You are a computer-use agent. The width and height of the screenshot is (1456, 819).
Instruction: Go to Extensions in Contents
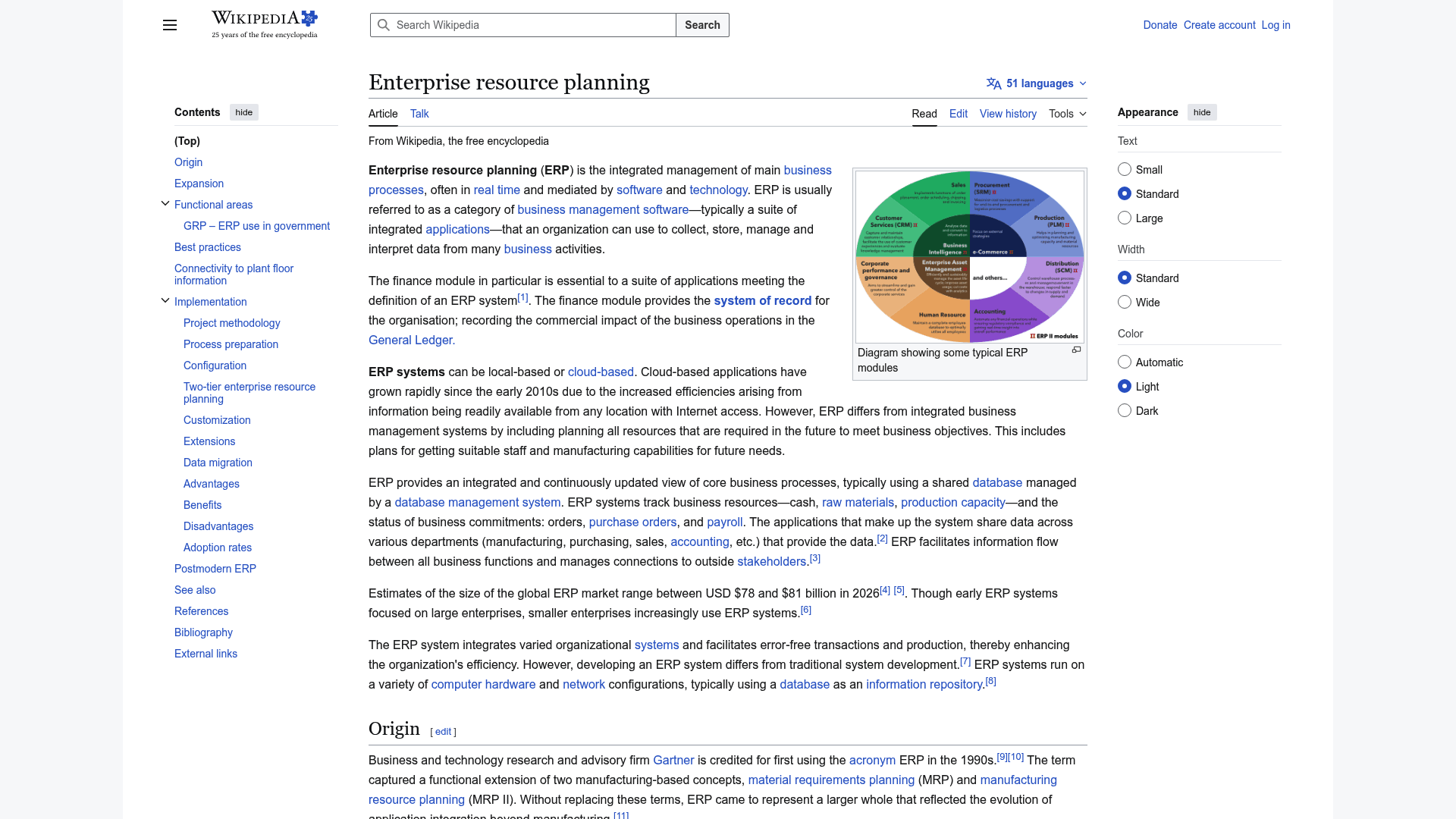(x=209, y=441)
